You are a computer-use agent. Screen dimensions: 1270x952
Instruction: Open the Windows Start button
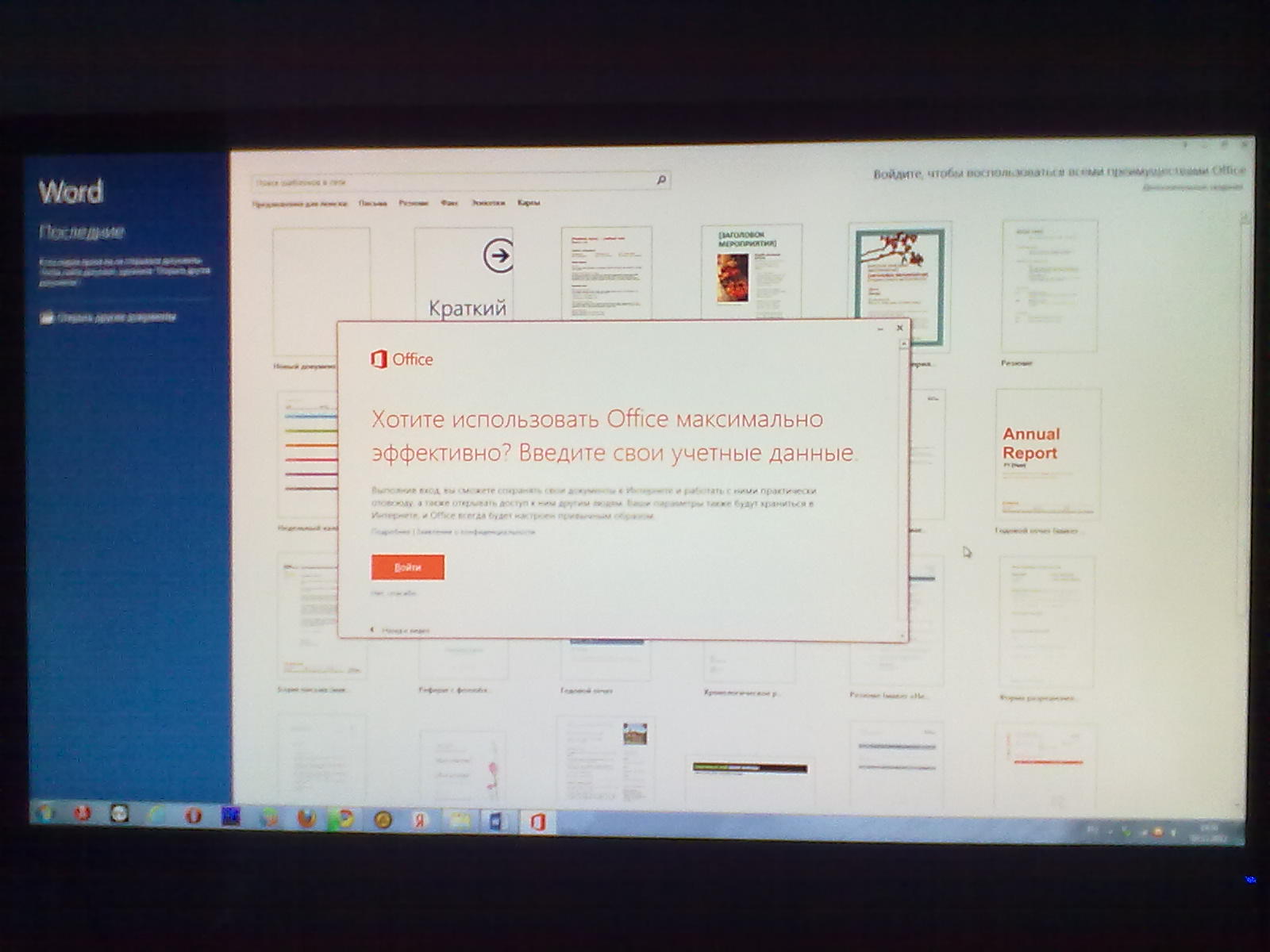[45, 813]
